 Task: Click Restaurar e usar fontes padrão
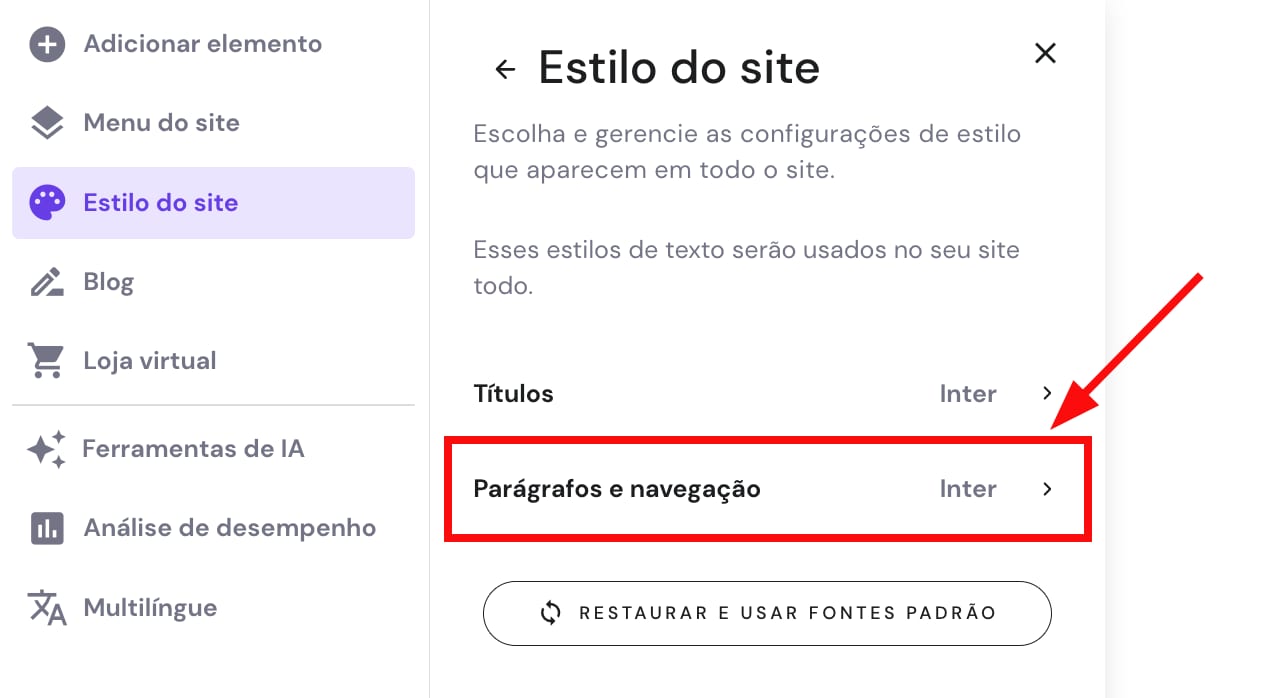(767, 613)
